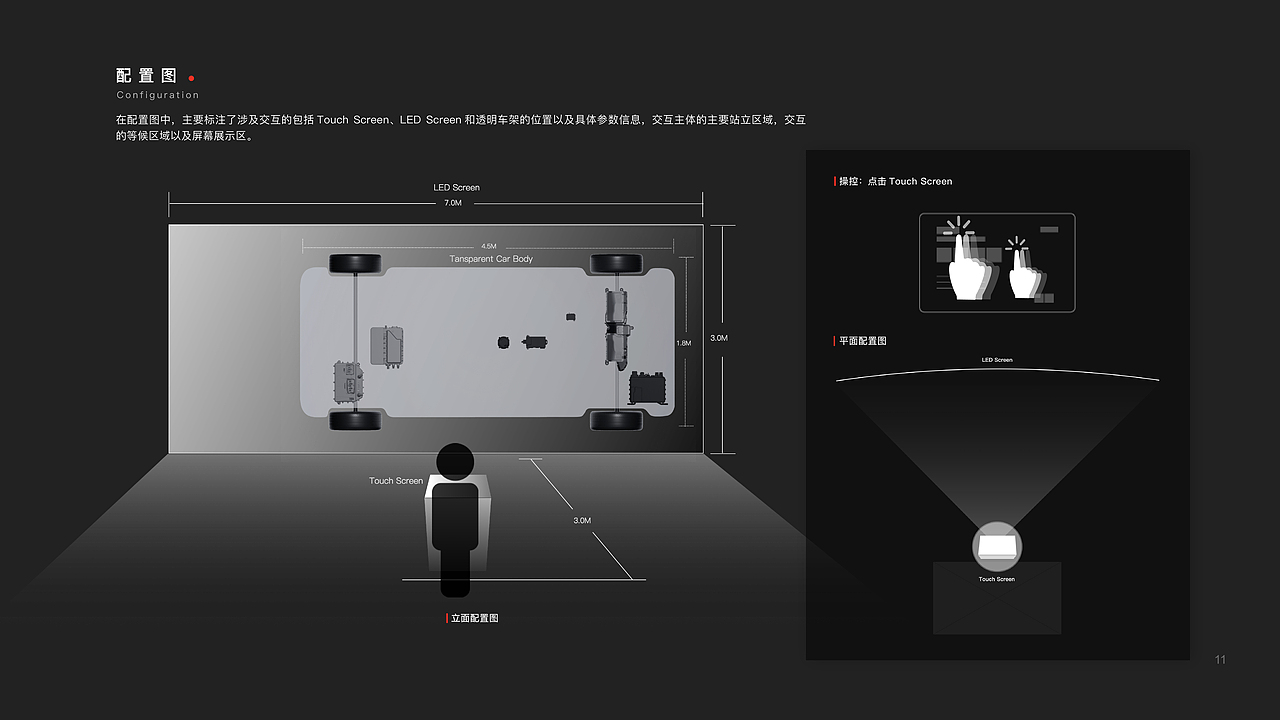Click the Touch Screen label near the podium
This screenshot has width=1280, height=720.
coord(396,481)
